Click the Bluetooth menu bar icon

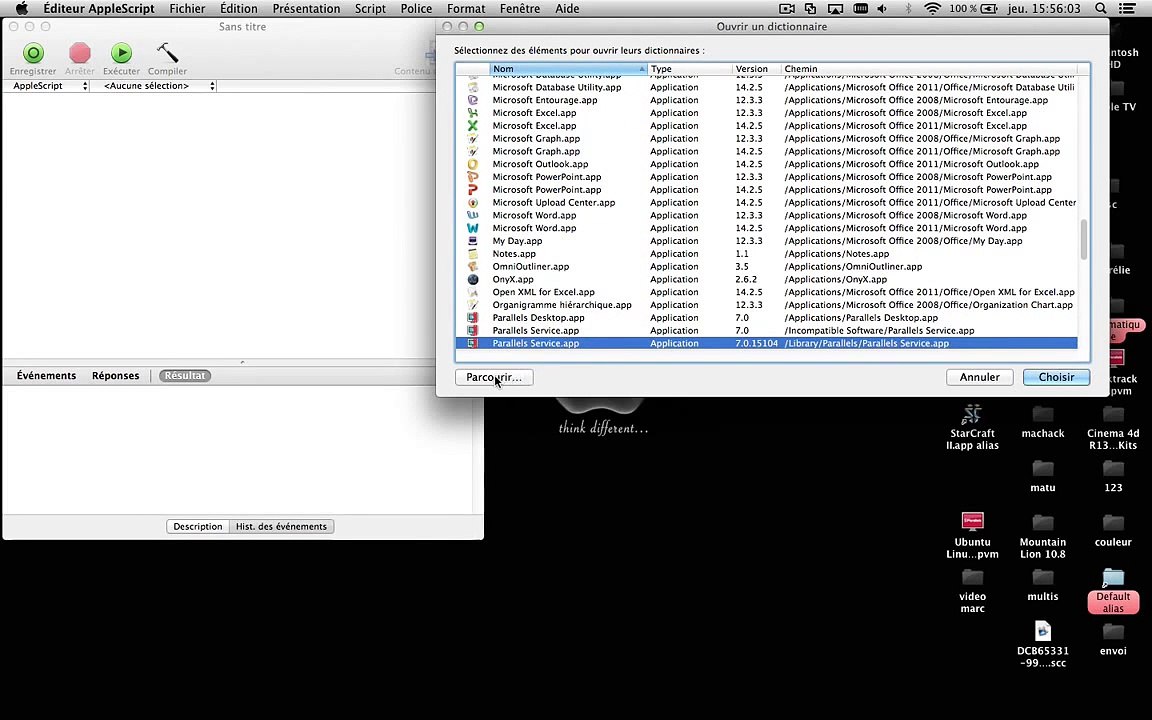click(x=908, y=9)
